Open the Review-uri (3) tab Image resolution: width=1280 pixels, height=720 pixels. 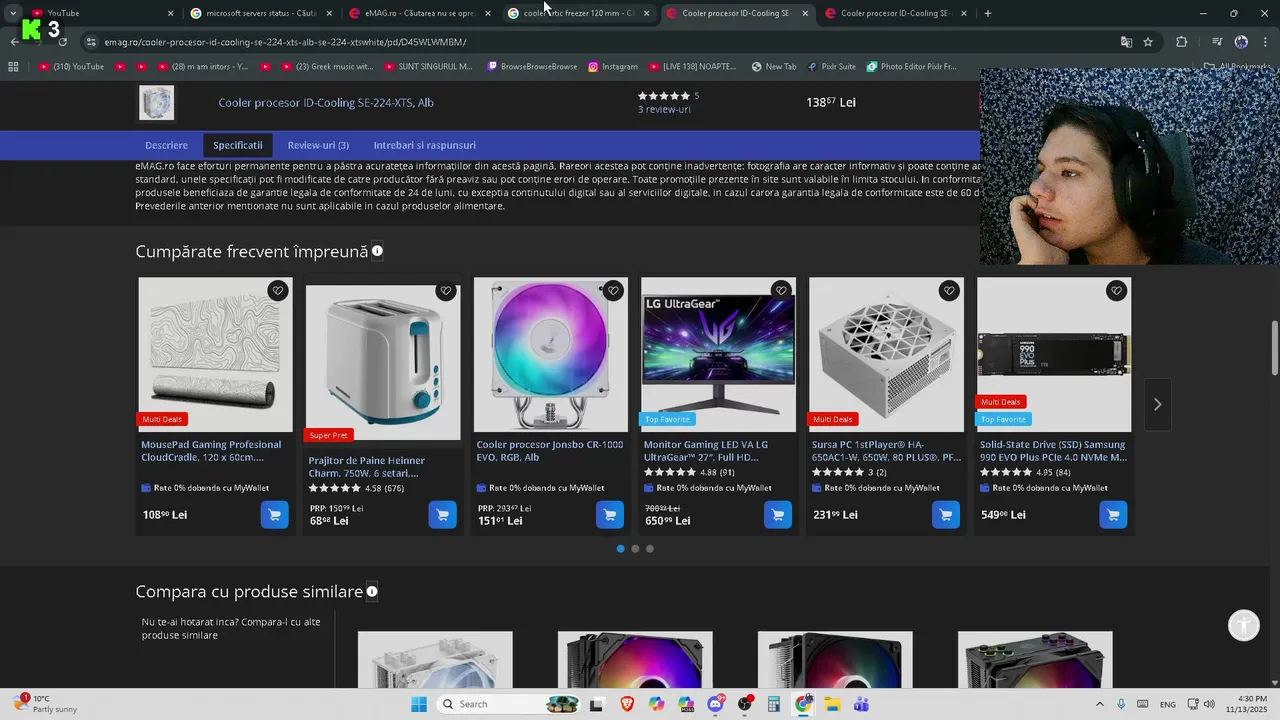tap(318, 145)
